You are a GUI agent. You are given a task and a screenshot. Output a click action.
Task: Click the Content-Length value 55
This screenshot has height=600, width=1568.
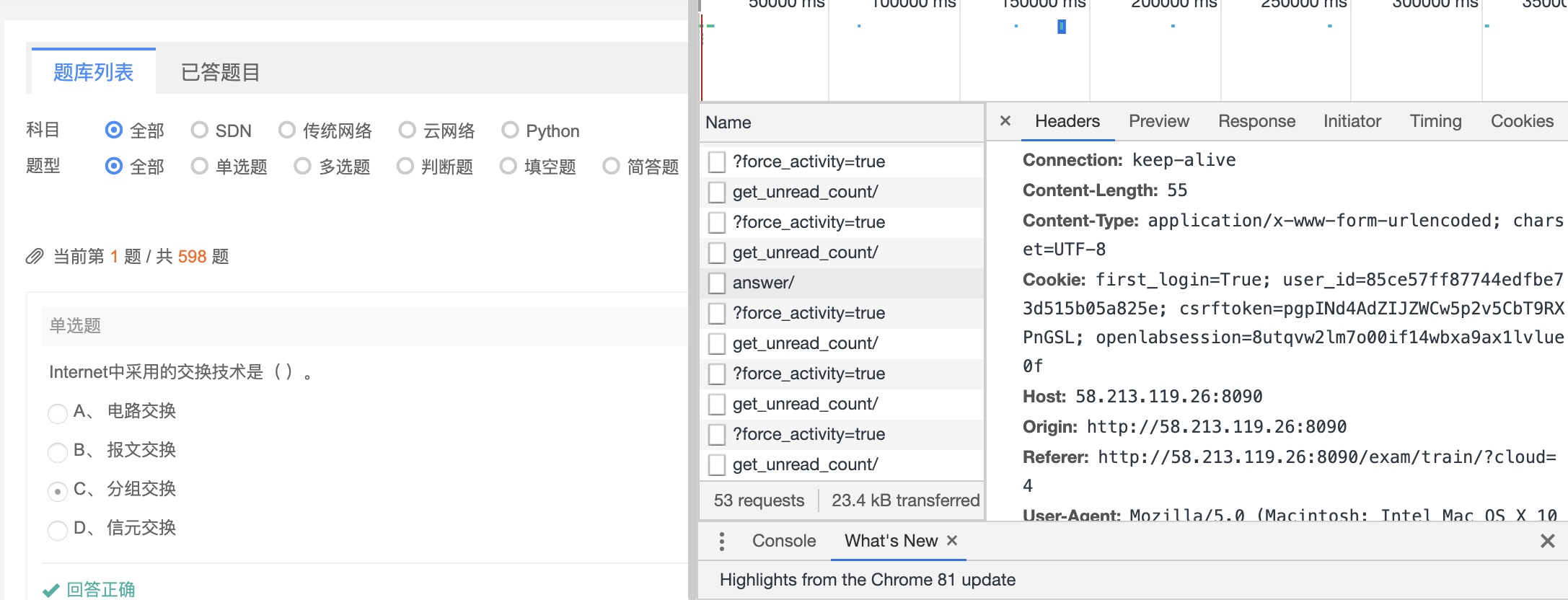pos(1177,190)
